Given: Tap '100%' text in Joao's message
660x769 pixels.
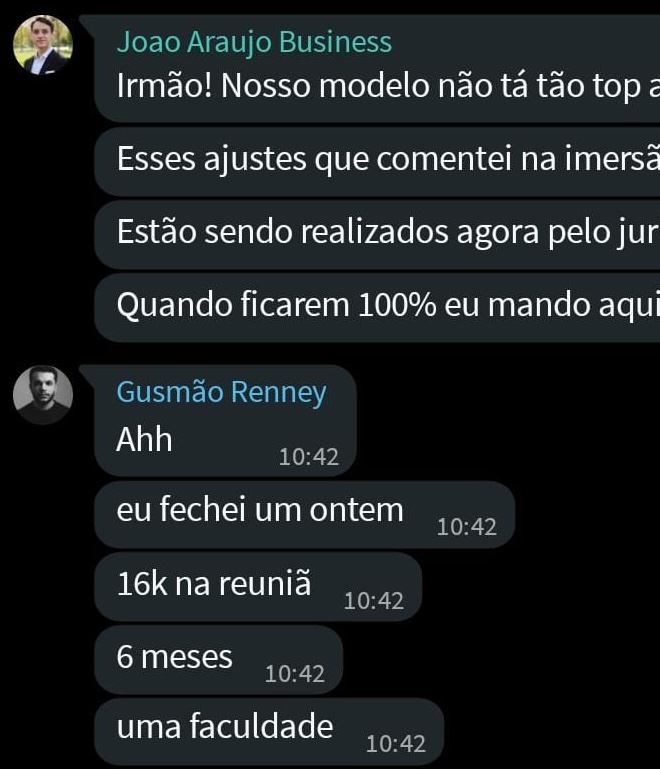Looking at the screenshot, I should pyautogui.click(x=397, y=305).
